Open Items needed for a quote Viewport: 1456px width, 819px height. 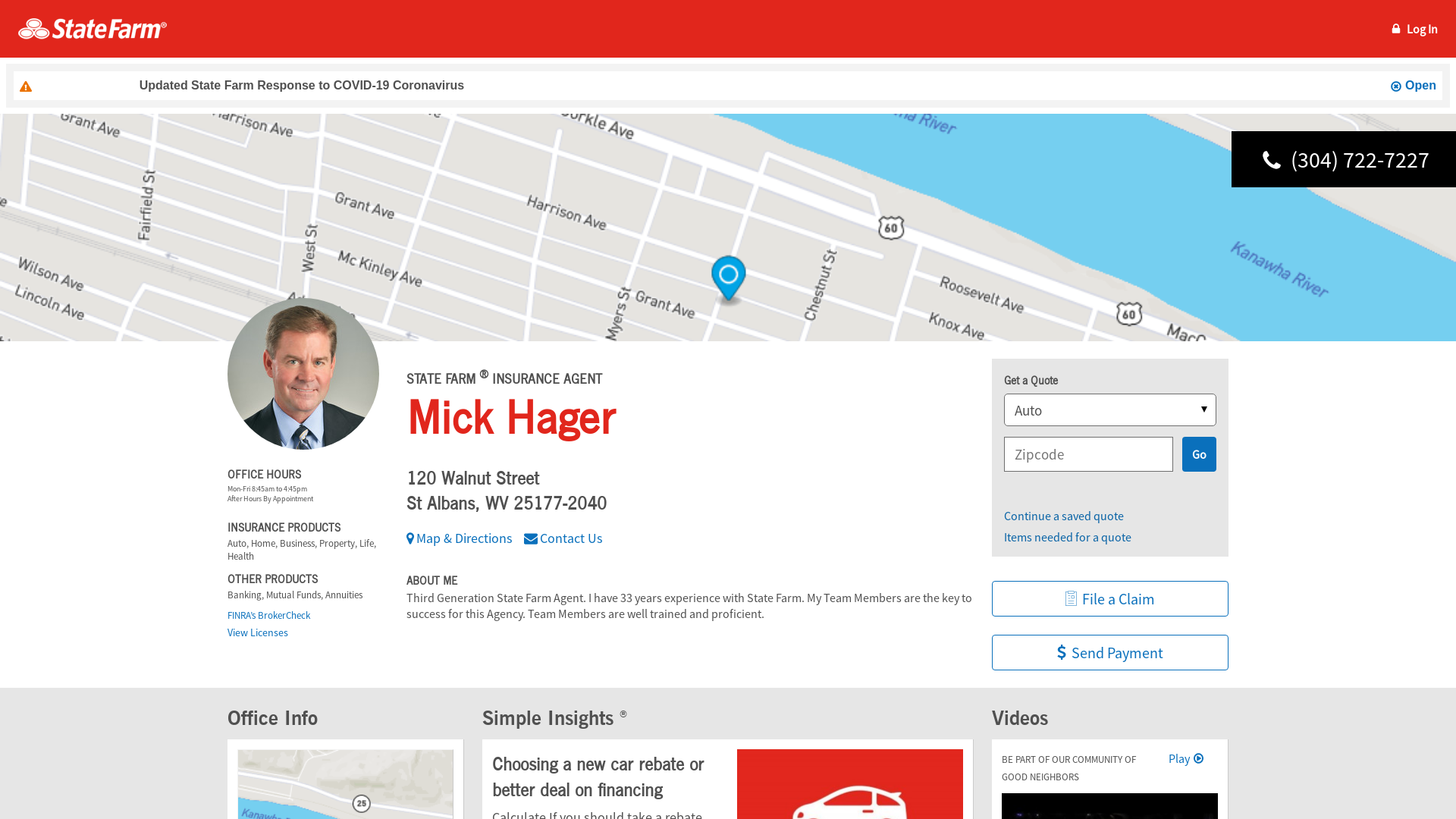(1067, 537)
